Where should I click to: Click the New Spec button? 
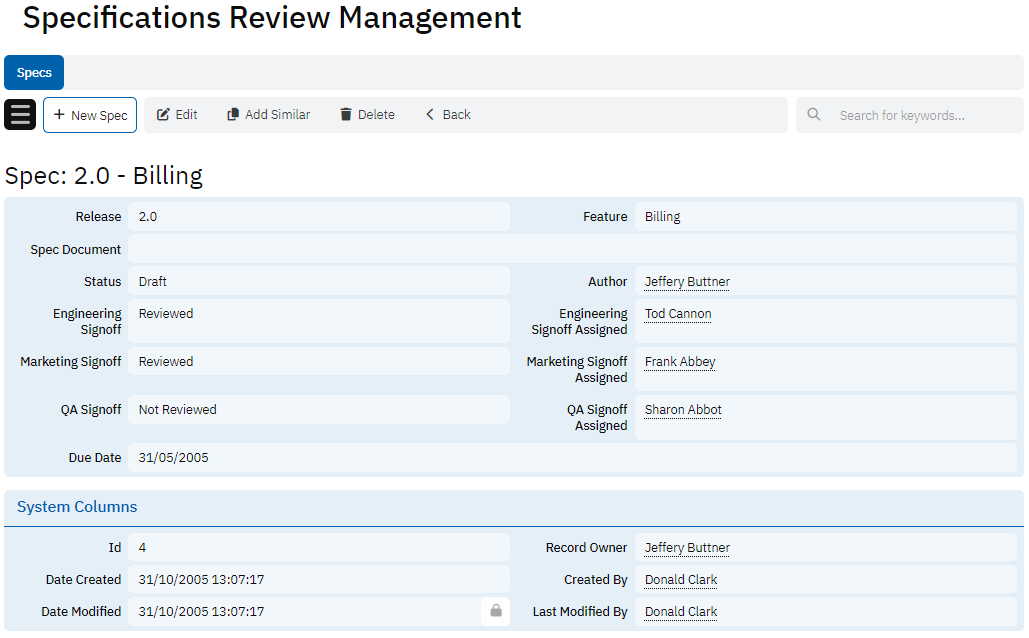(90, 115)
